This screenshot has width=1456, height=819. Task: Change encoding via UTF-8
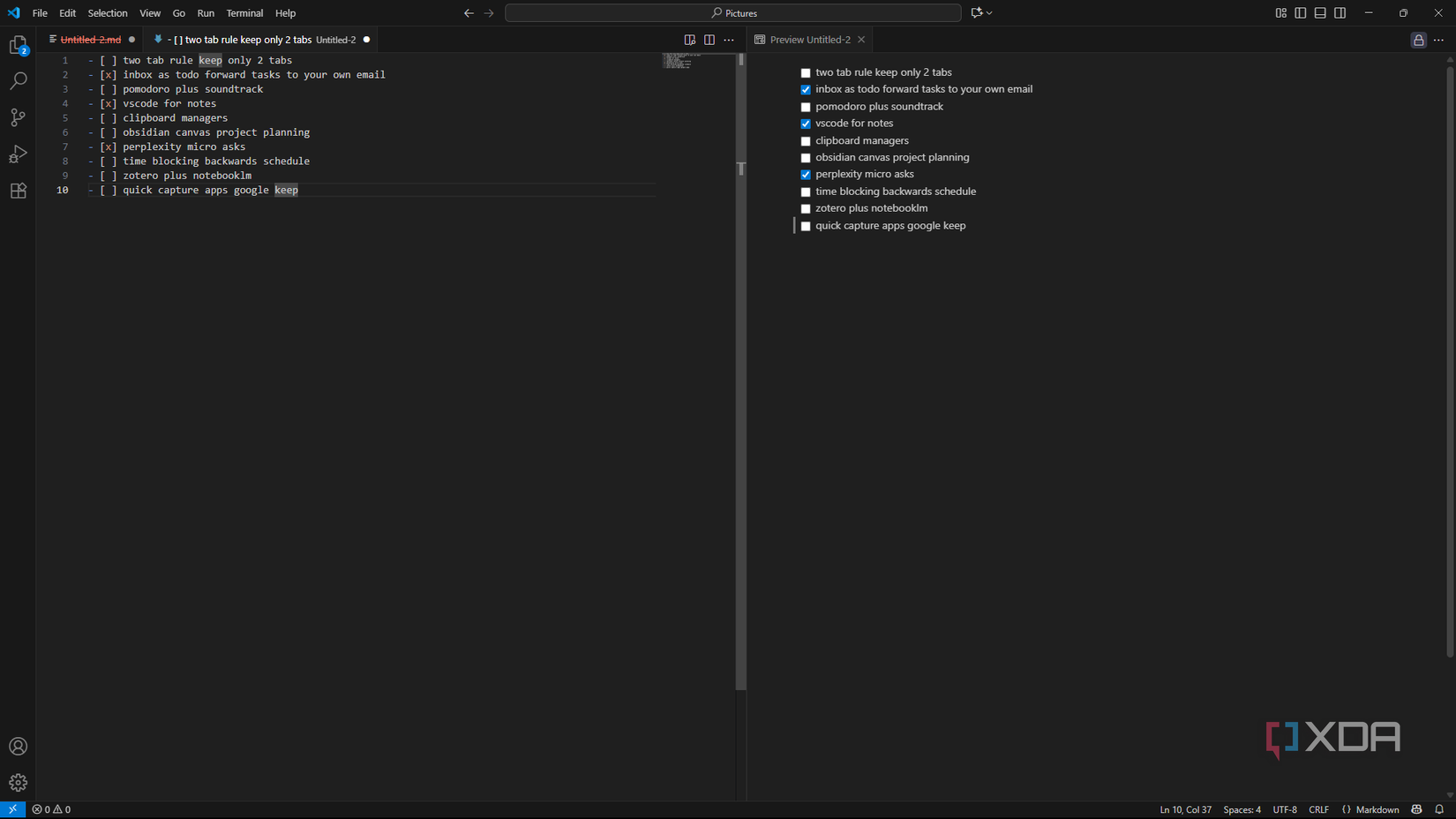[1285, 809]
